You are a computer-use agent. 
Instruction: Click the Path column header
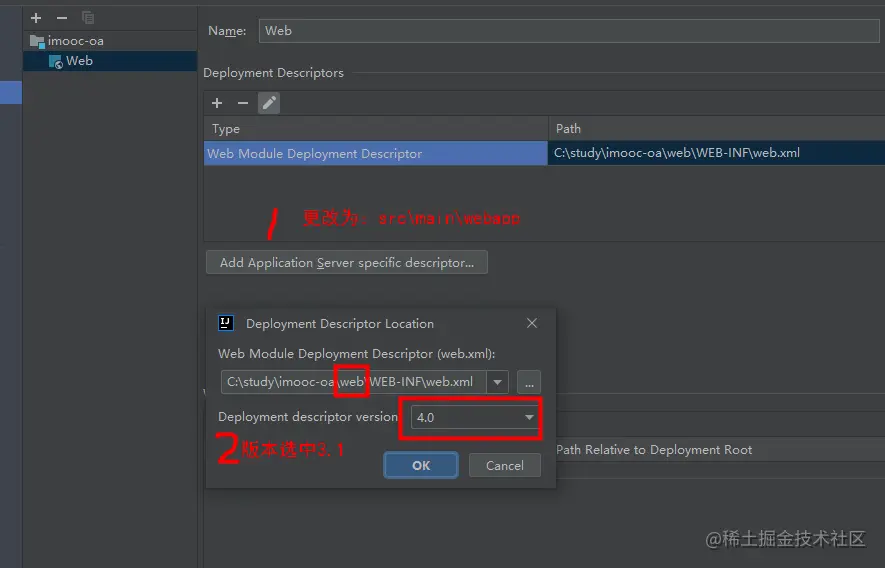(x=717, y=129)
